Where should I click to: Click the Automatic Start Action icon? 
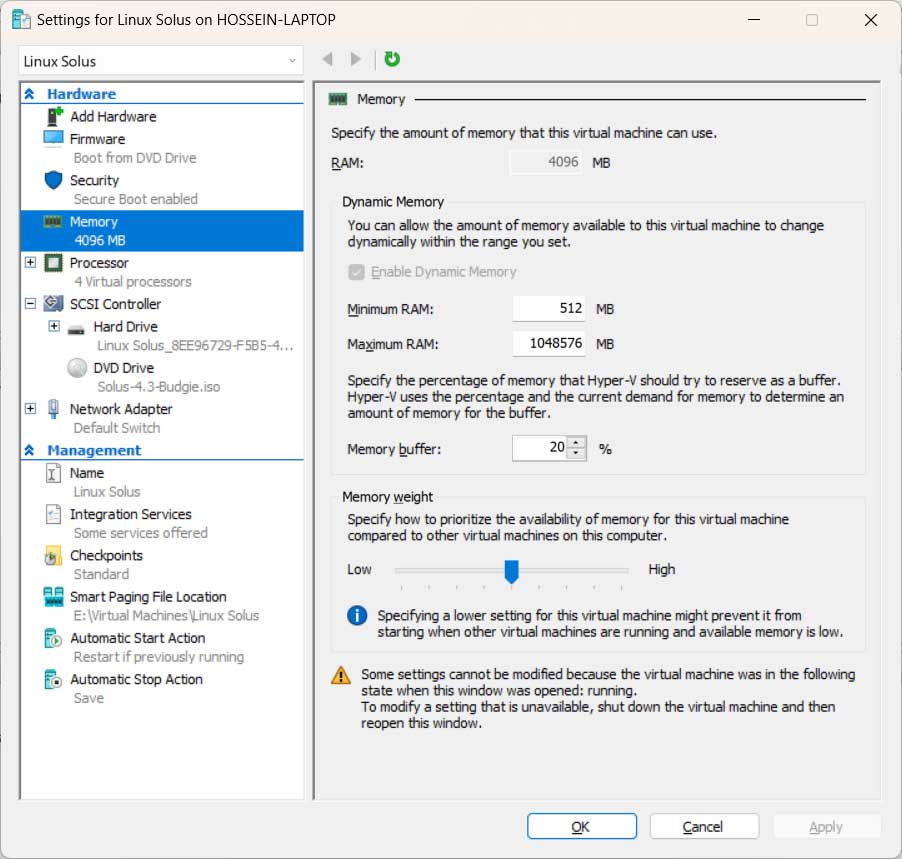tap(53, 638)
